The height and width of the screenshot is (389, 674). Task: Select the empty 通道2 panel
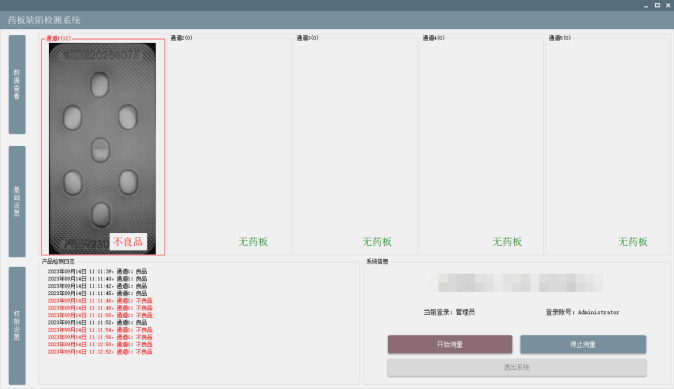click(229, 147)
